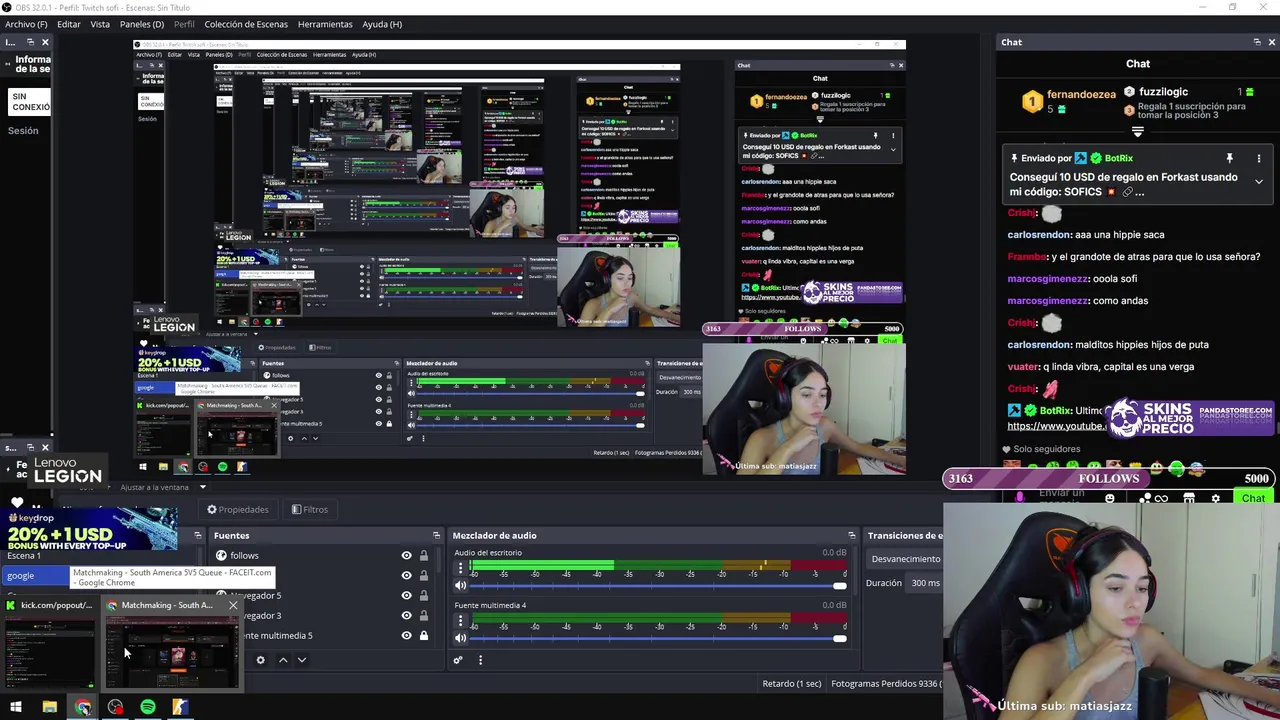This screenshot has width=1280, height=720.
Task: Open advanced audio properties gear icon
Action: [x=458, y=660]
